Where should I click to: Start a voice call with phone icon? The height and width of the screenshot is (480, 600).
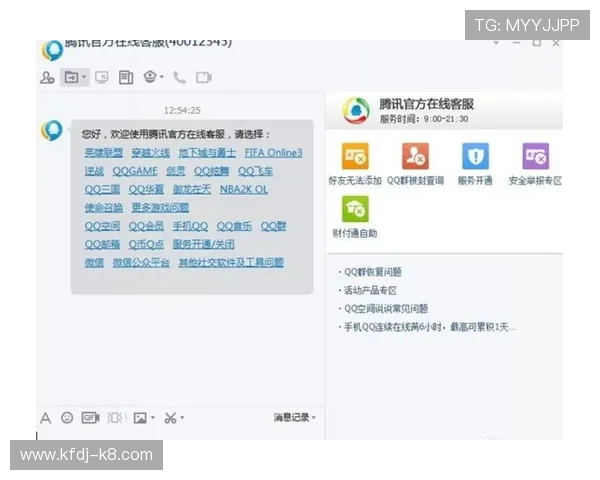179,78
